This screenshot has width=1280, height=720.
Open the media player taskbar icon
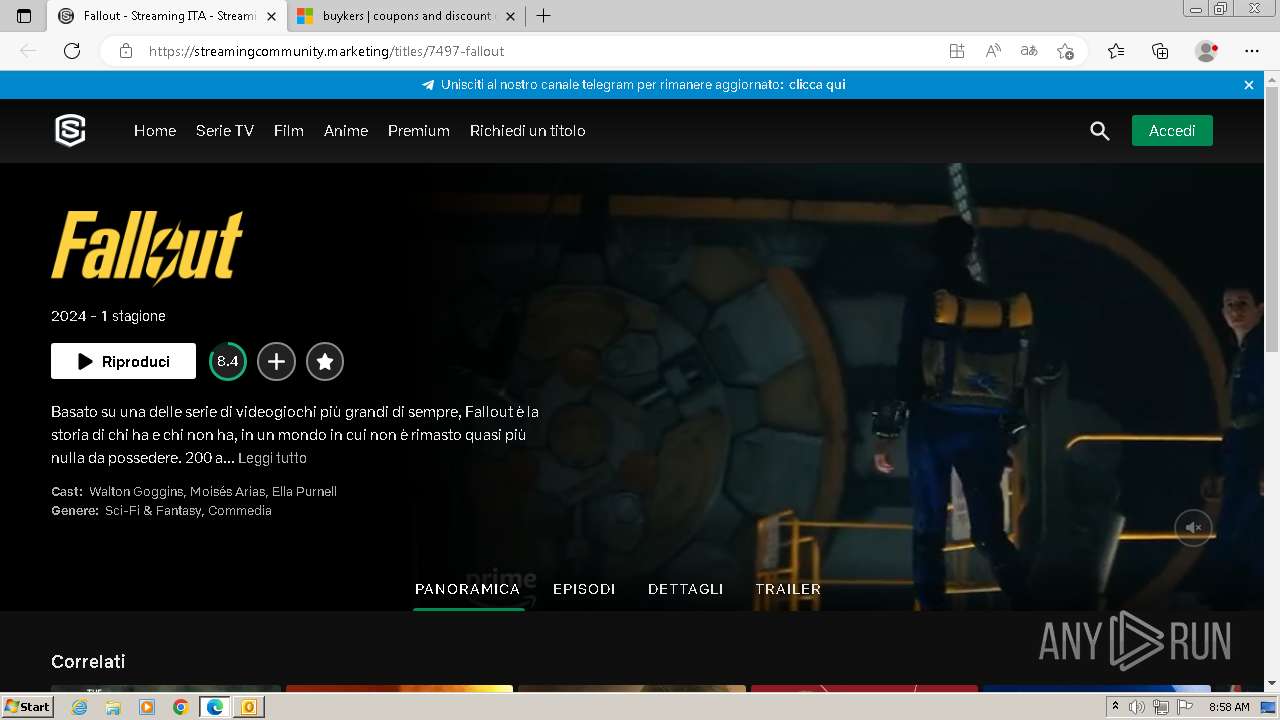(x=147, y=707)
